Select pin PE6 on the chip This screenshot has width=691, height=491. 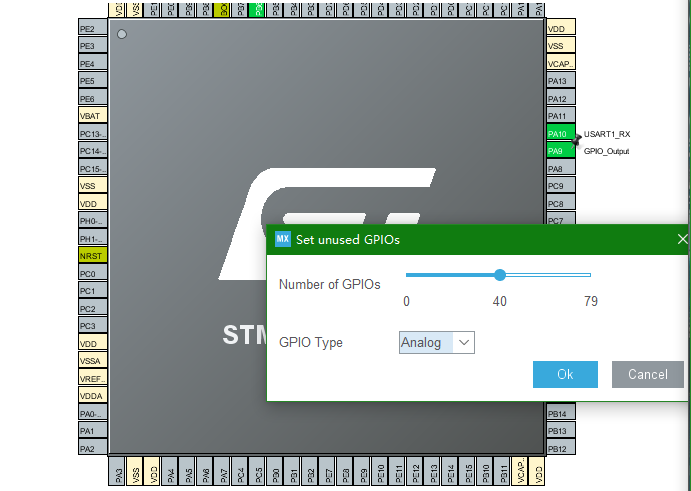[x=93, y=97]
